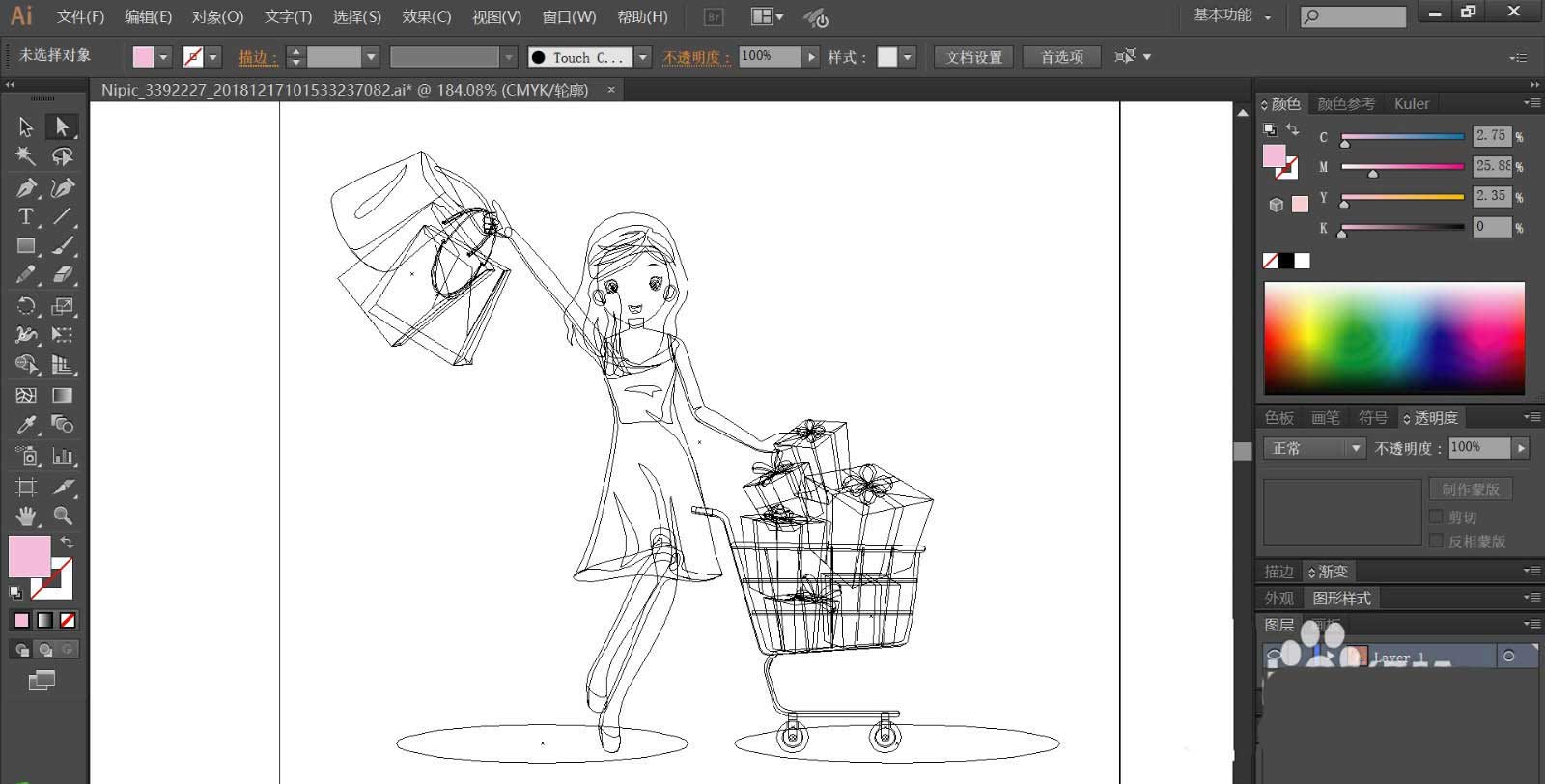
Task: Select the Artboard tool
Action: [26, 487]
